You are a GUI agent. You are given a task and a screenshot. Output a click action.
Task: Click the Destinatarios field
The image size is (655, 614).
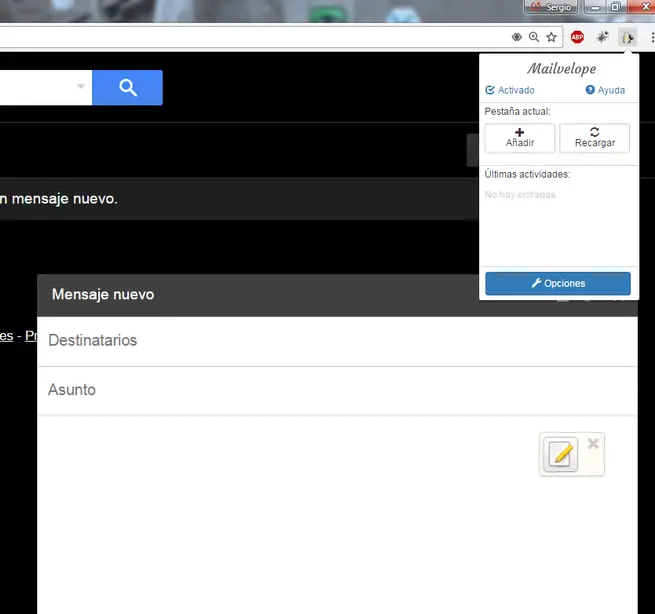pyautogui.click(x=337, y=341)
